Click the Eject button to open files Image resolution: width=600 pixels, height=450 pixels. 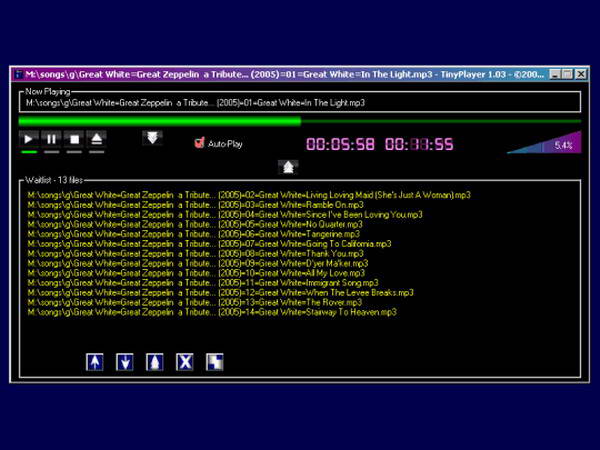pyautogui.click(x=96, y=139)
